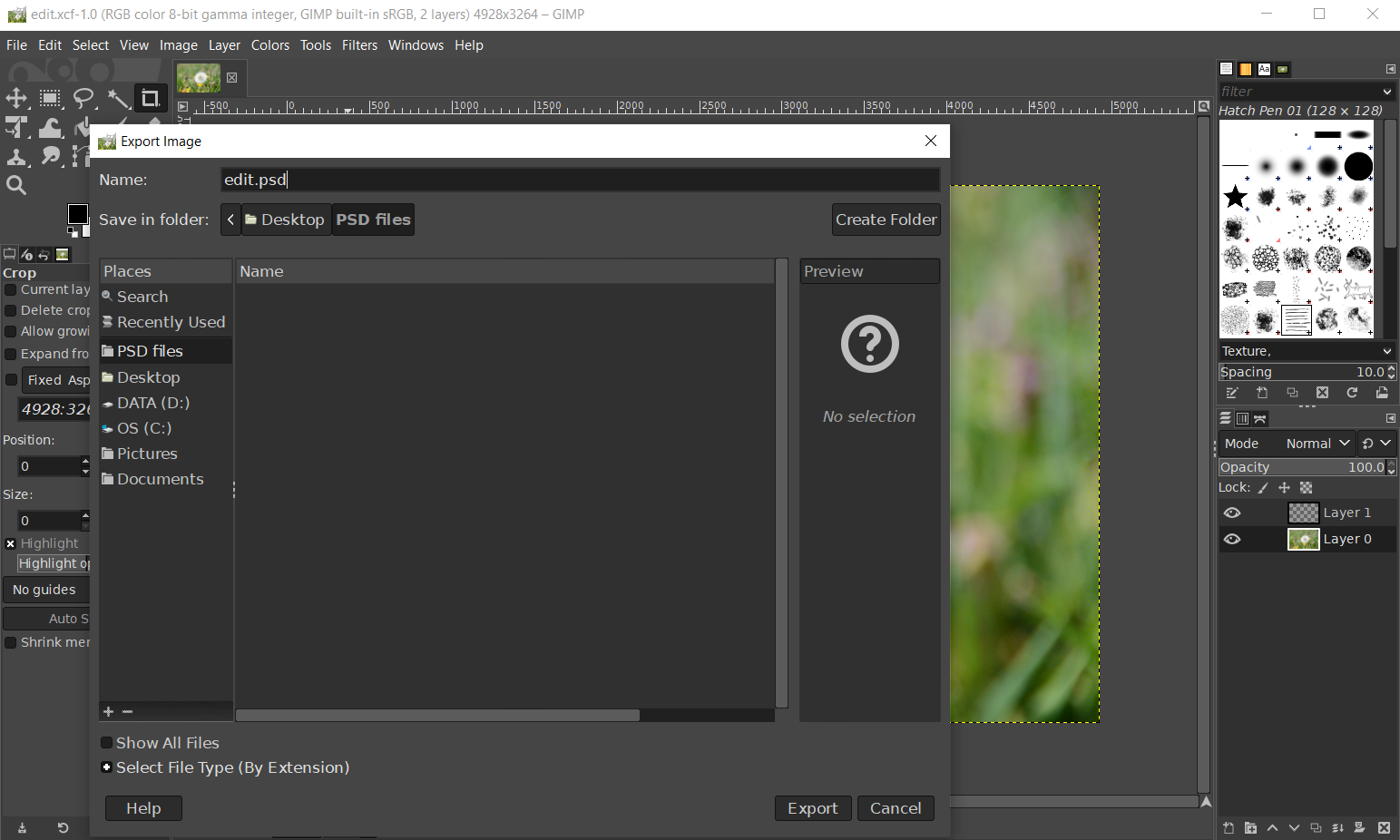Open the Fonts tab icon
This screenshot has height=840, width=1400.
pos(1264,69)
